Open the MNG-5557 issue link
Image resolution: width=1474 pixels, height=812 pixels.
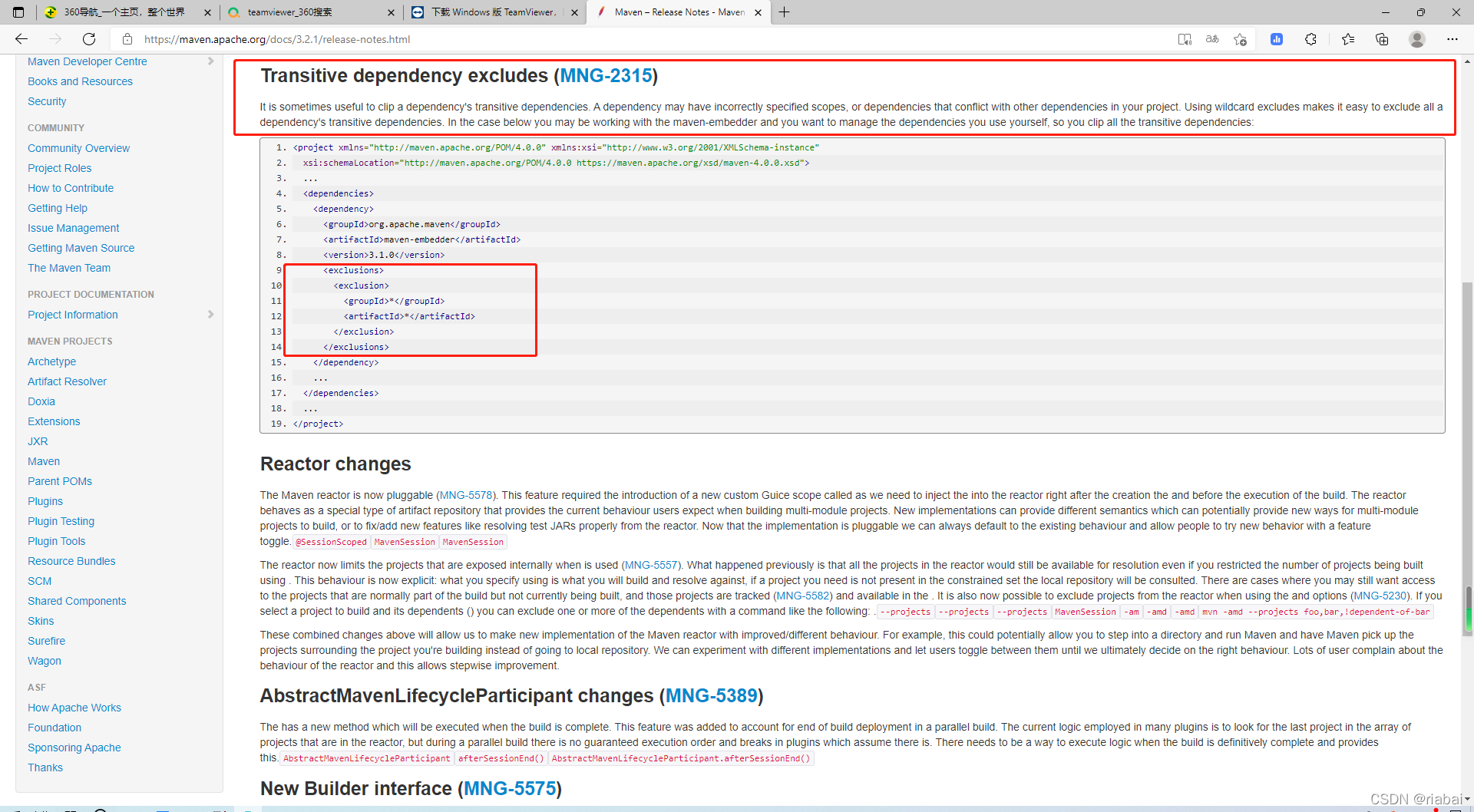(x=651, y=566)
